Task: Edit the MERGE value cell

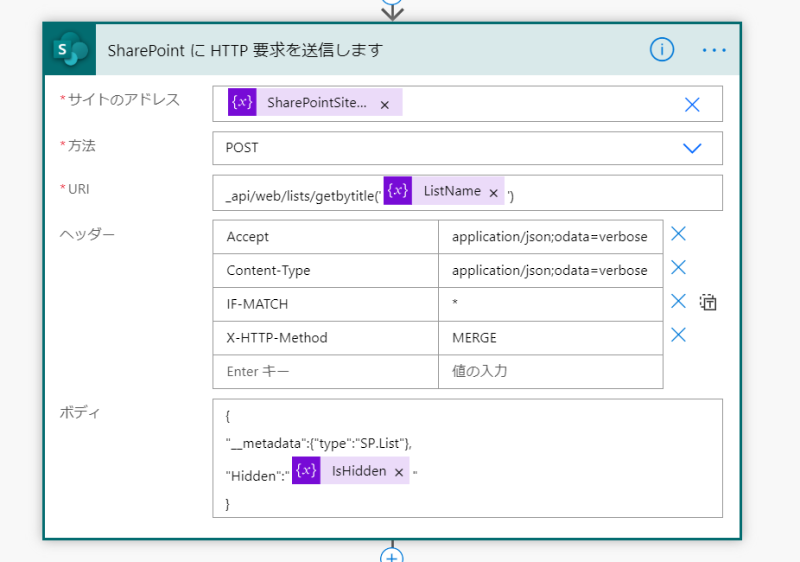Action: (551, 338)
